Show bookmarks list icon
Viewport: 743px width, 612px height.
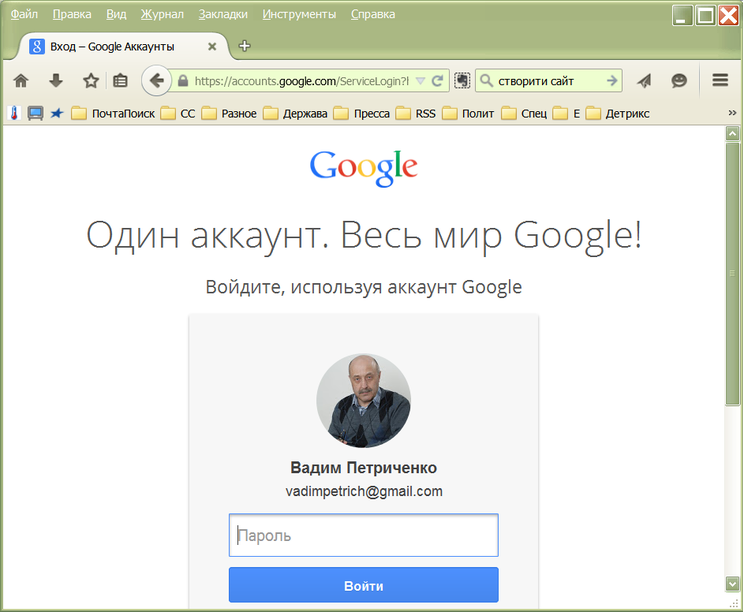(x=120, y=81)
